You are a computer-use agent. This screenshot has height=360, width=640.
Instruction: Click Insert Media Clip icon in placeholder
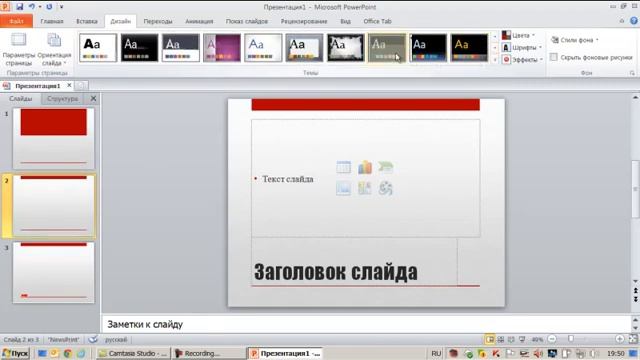point(385,188)
